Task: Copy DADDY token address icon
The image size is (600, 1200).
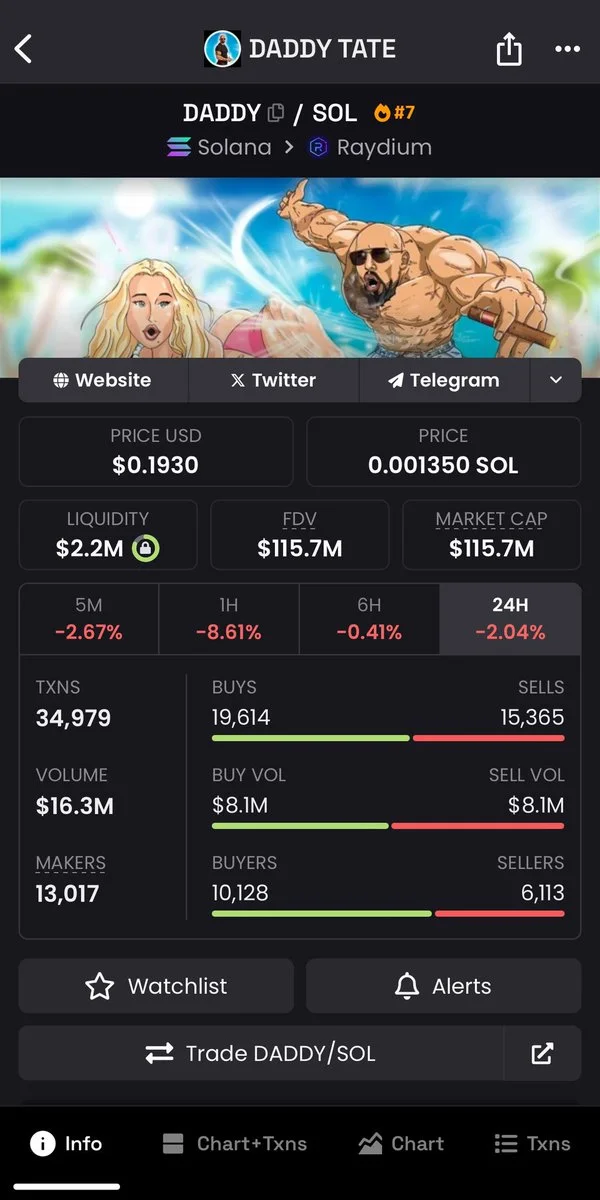Action: click(276, 113)
